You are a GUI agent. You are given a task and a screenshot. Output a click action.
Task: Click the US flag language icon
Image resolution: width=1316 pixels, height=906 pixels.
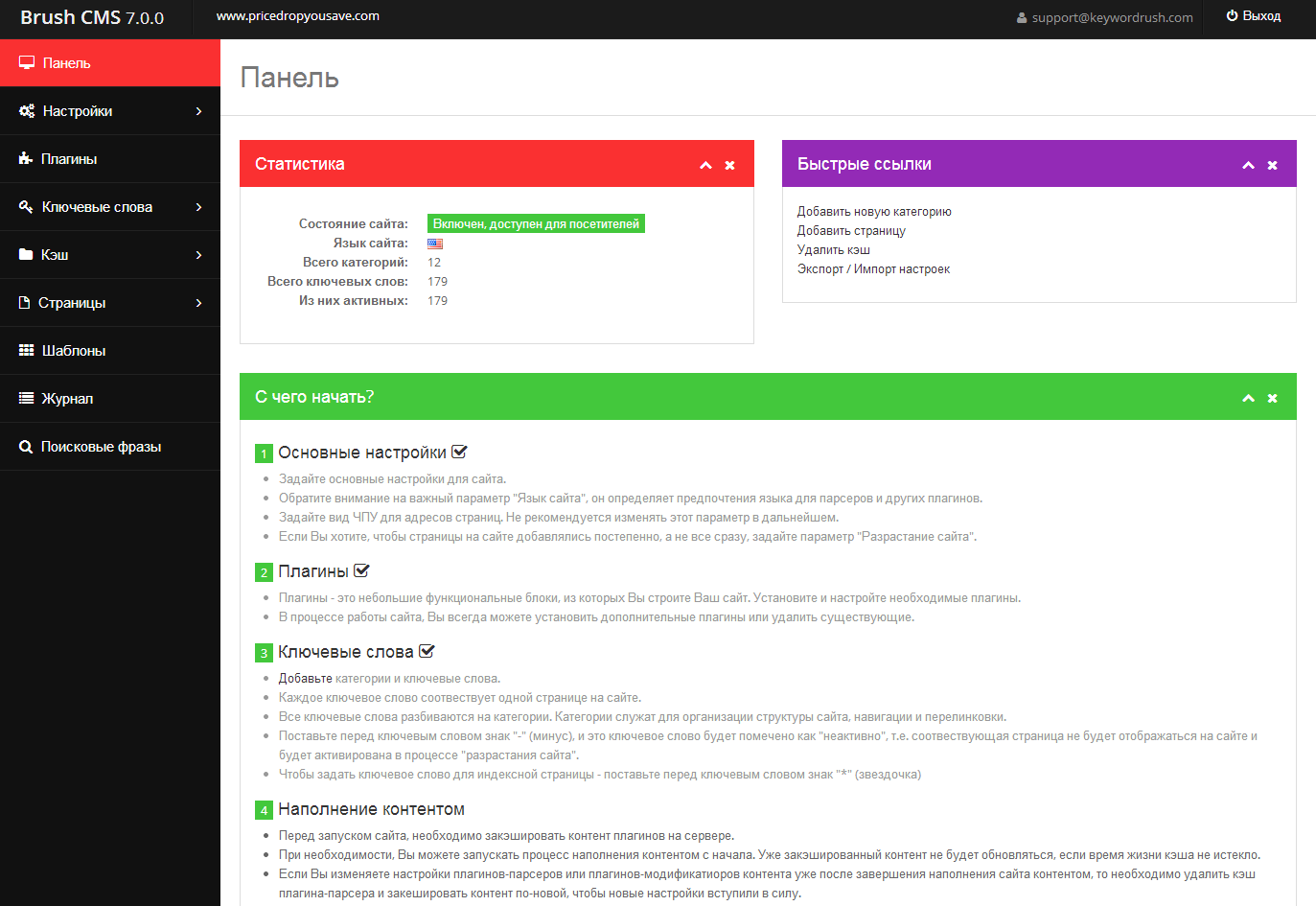434,243
